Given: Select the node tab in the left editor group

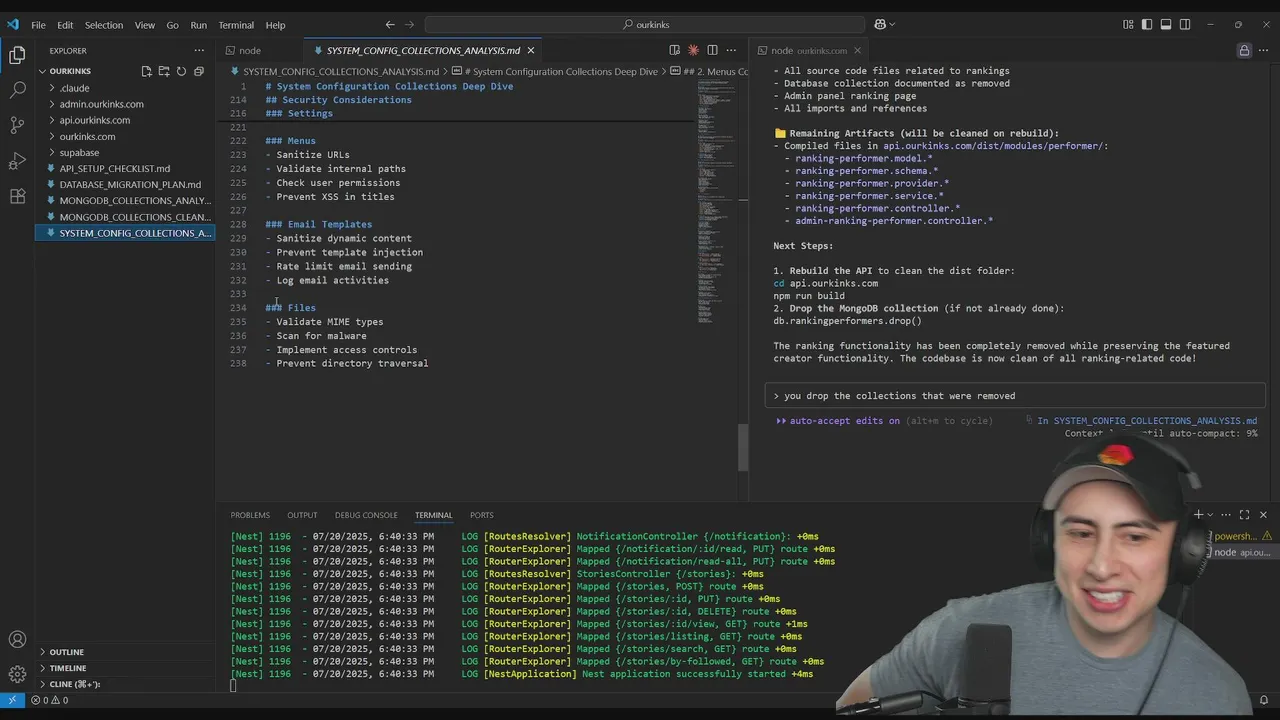Looking at the screenshot, I should point(259,50).
